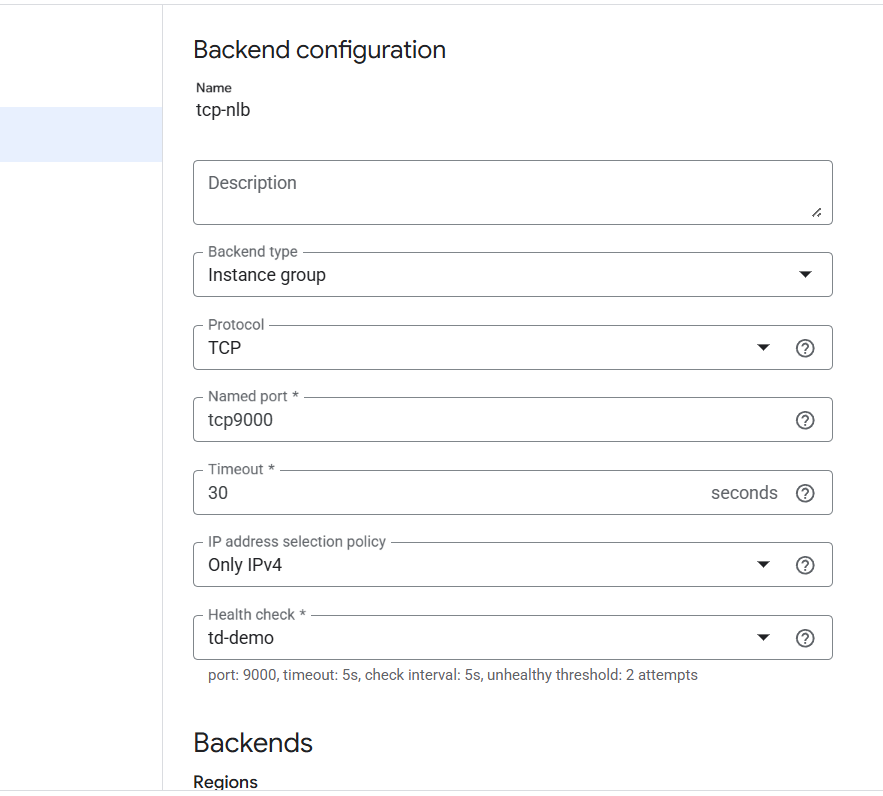Screen dimensions: 883x796
Task: Expand the Protocol dropdown arrow
Action: pos(764,348)
